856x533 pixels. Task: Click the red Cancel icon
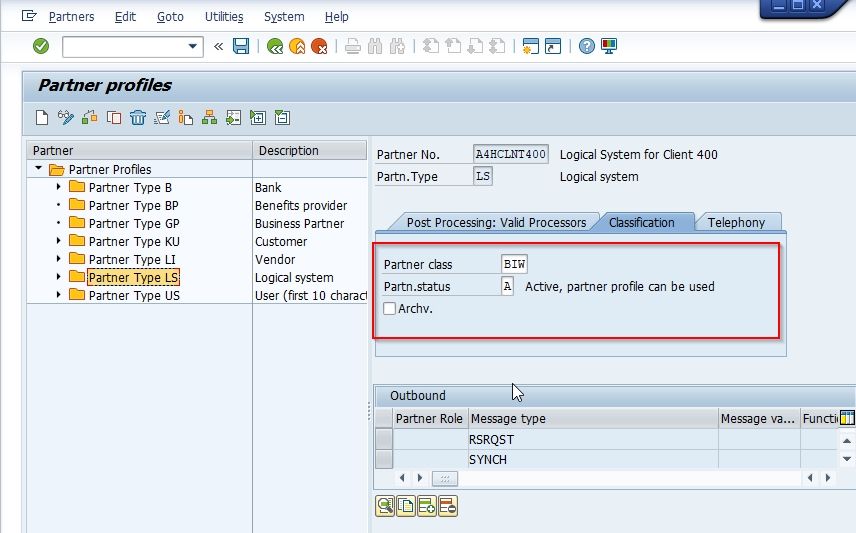point(319,46)
